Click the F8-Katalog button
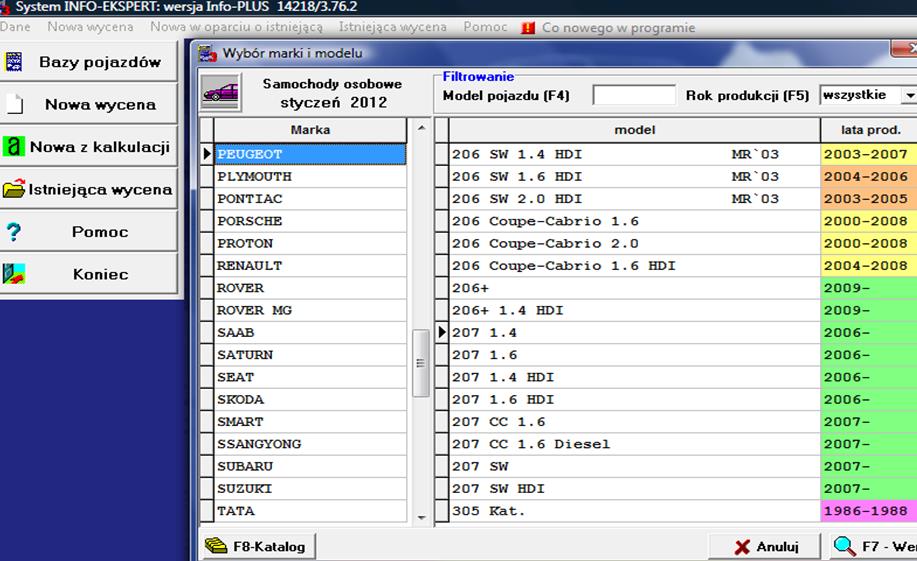 258,546
